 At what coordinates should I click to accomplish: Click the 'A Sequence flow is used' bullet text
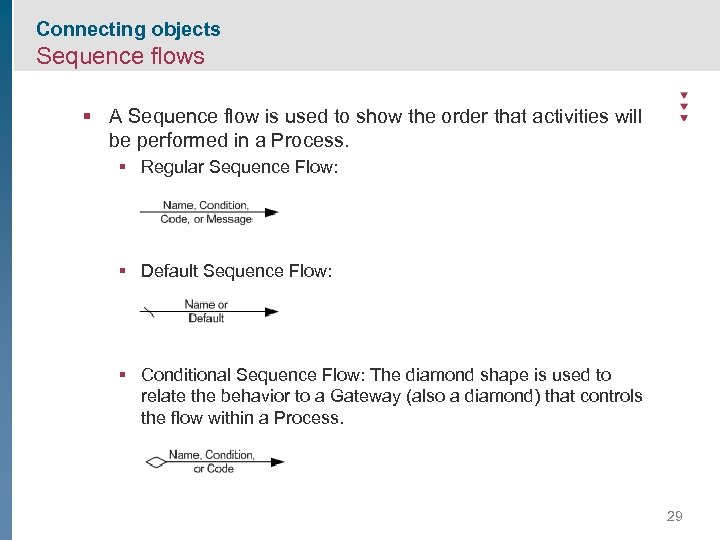(x=375, y=128)
